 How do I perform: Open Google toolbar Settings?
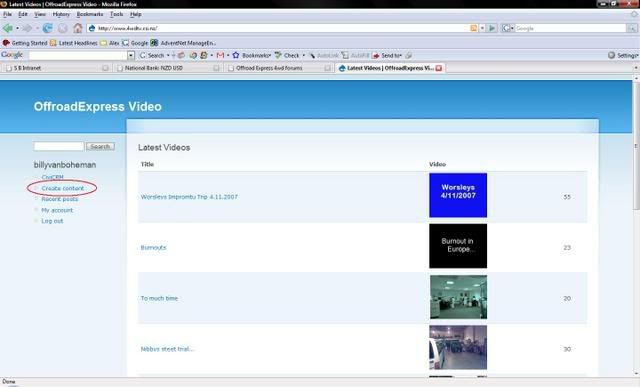point(622,55)
